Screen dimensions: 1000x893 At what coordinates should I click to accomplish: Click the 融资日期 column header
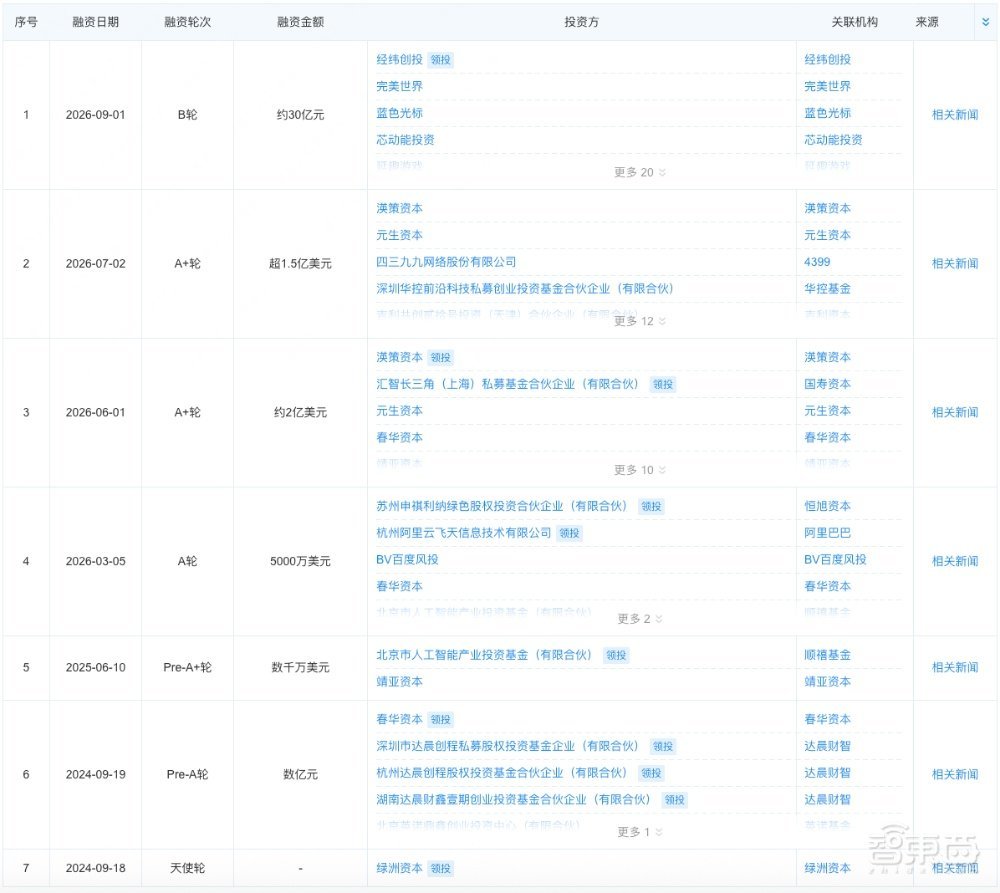pyautogui.click(x=95, y=22)
